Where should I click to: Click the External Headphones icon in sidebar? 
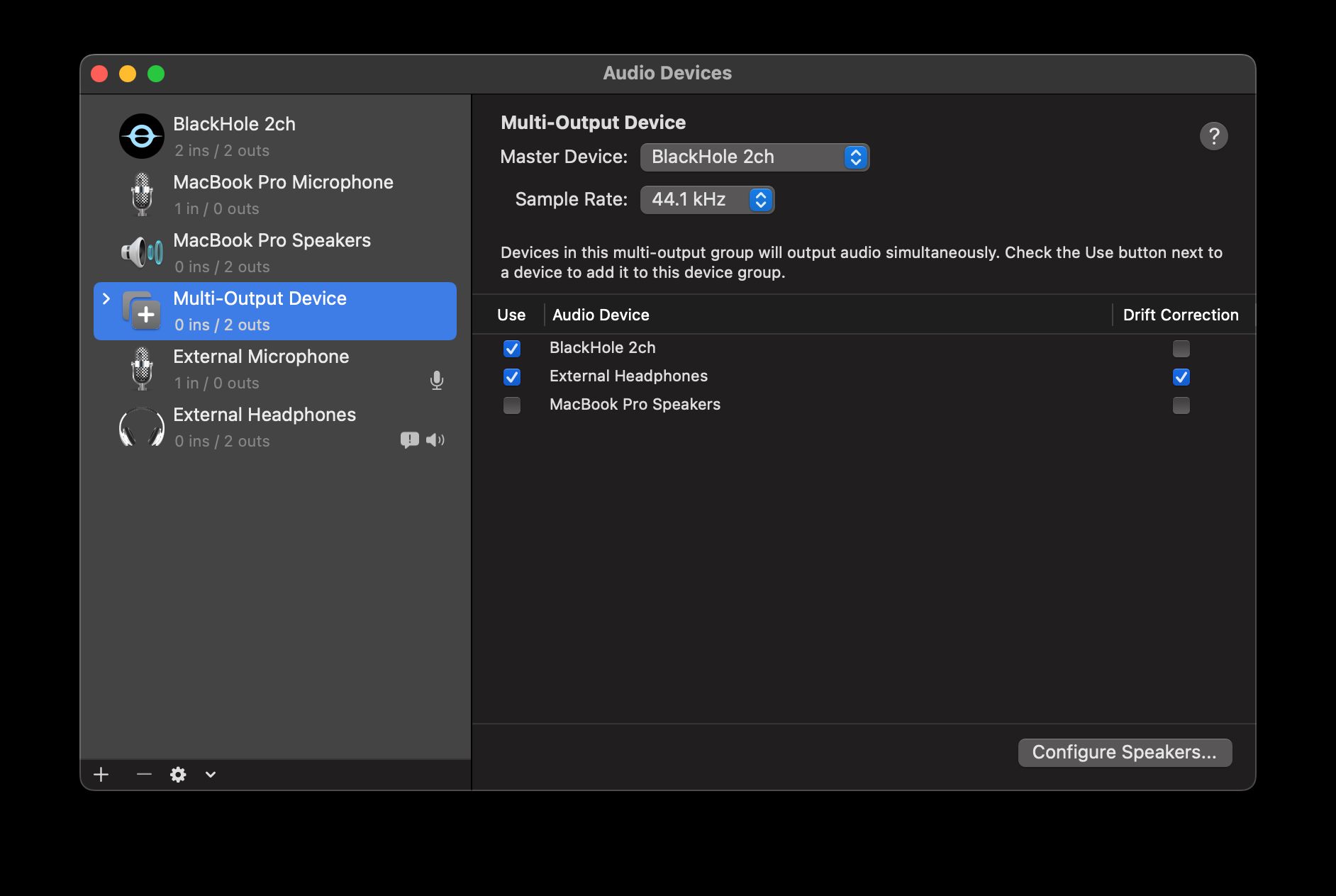[x=142, y=427]
